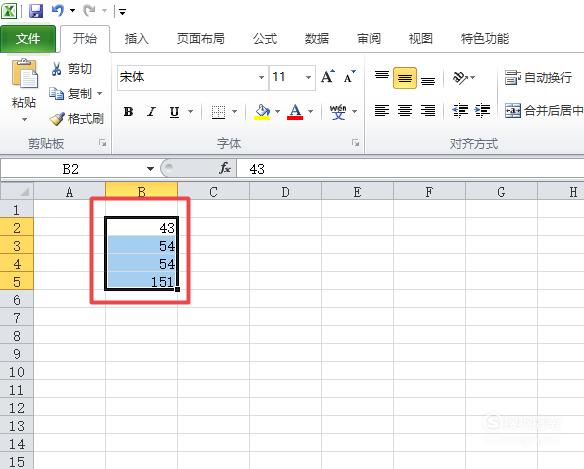Toggle Bold formatting
Screen dimensions: 584x469
128,111
